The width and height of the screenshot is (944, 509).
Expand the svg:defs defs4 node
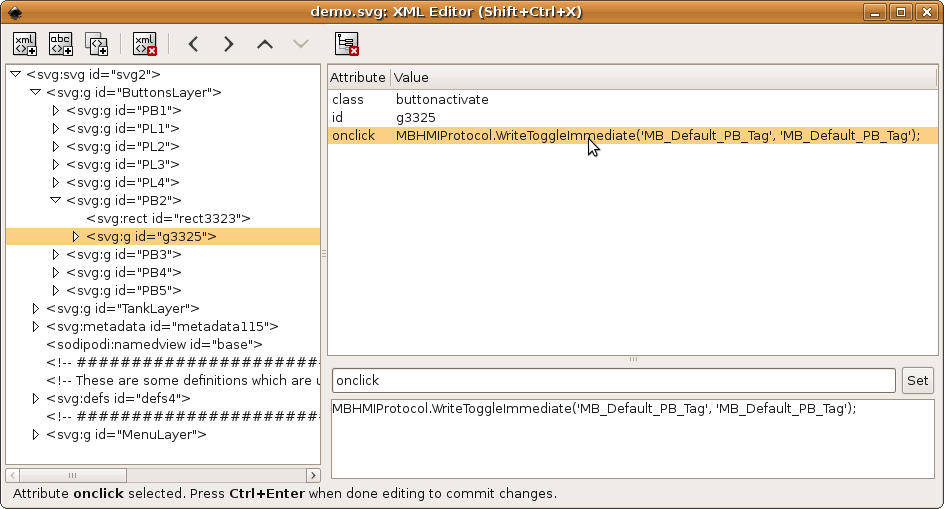tap(36, 398)
